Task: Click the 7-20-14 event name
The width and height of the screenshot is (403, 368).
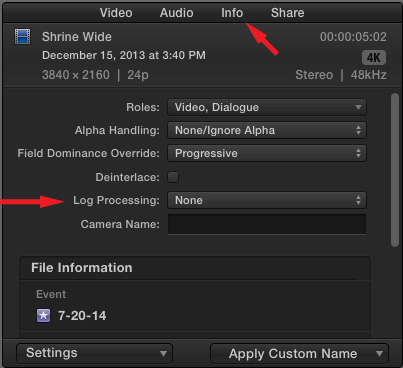Action: [82, 316]
